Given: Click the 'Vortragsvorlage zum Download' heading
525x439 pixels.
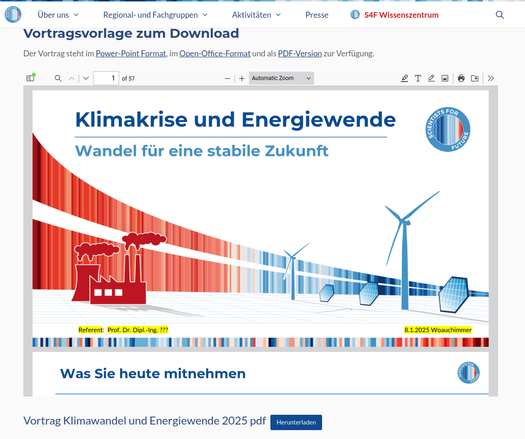Looking at the screenshot, I should [x=131, y=33].
